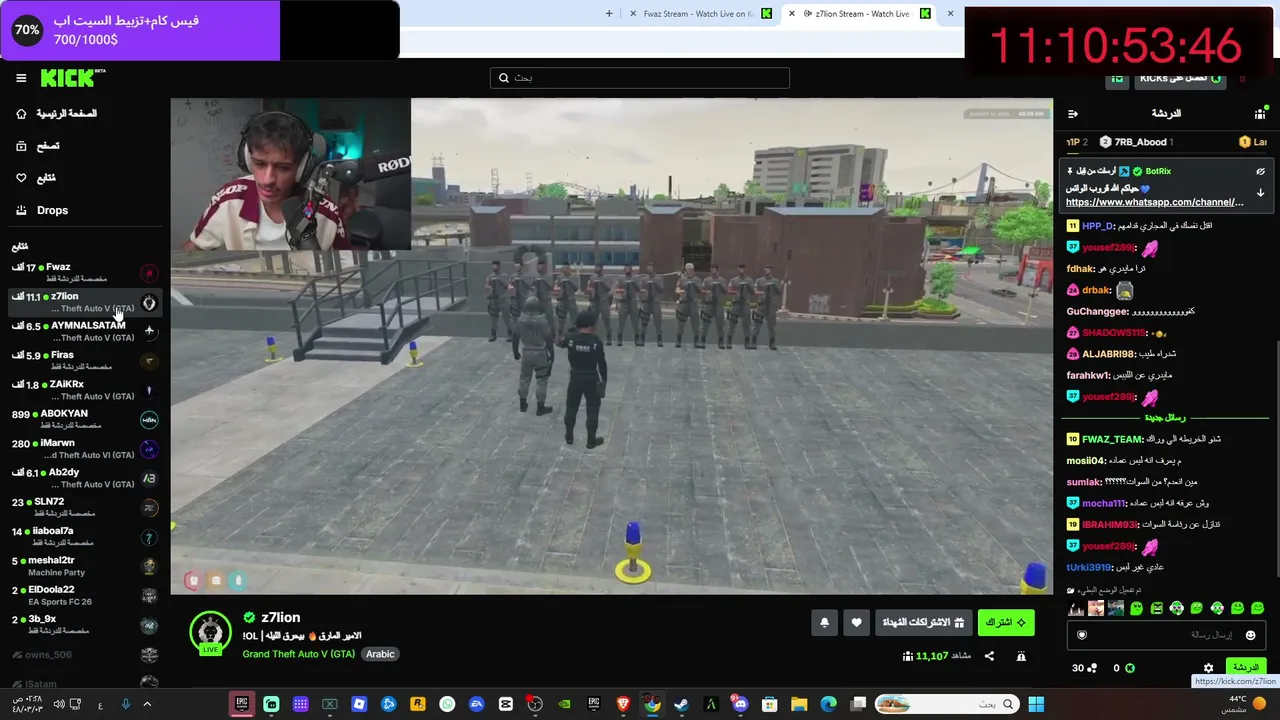Send message with the green chat button
This screenshot has width=1280, height=720.
(1245, 667)
